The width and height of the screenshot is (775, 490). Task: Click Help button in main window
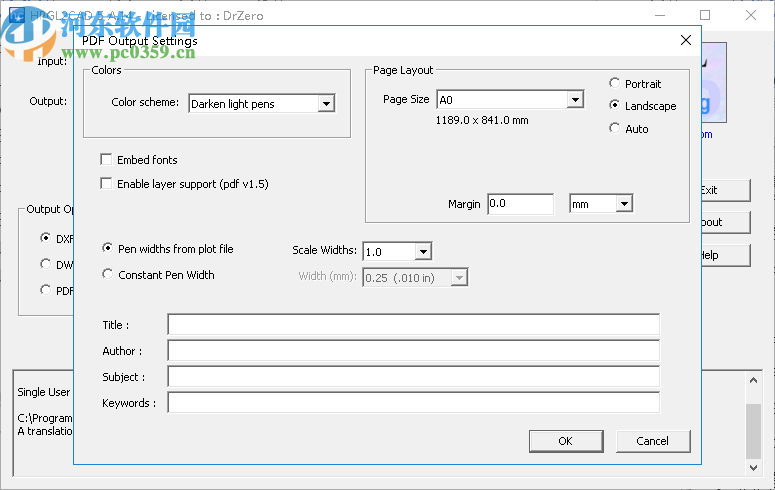726,255
